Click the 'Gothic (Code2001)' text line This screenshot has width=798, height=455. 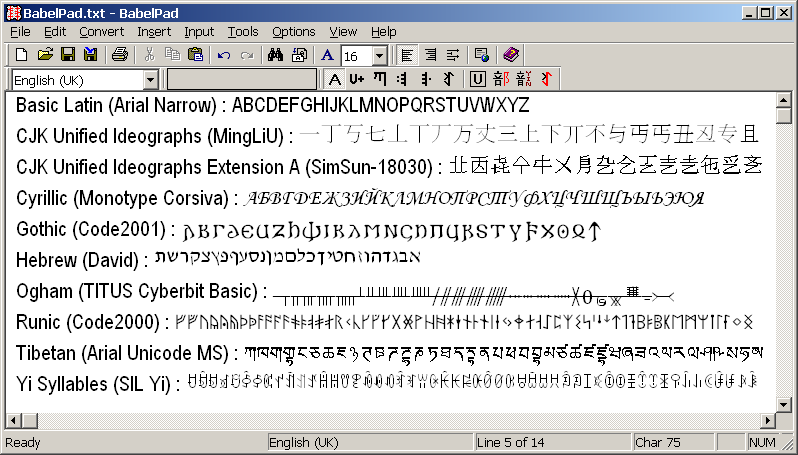click(308, 230)
